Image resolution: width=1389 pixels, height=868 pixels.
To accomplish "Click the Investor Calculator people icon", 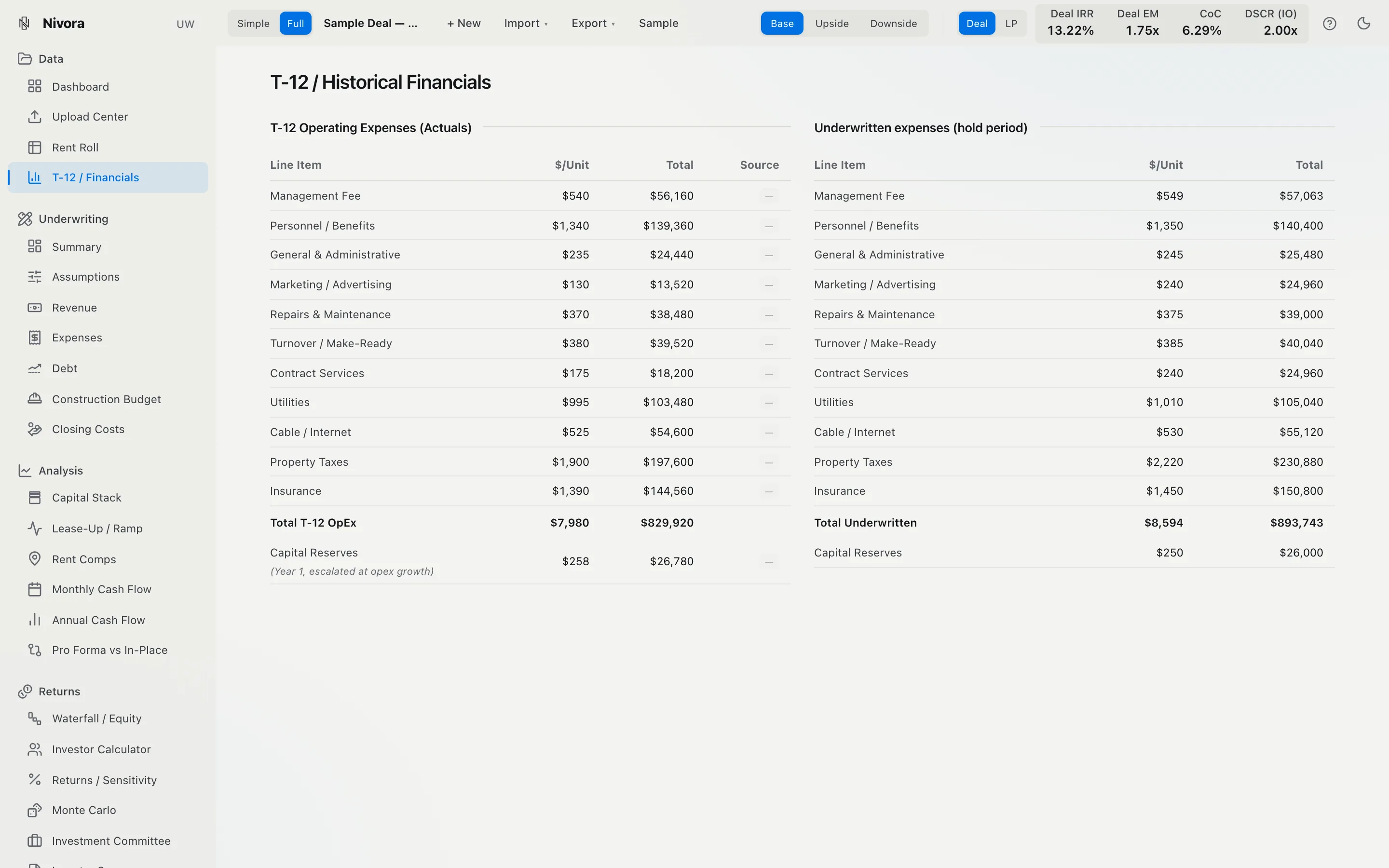I will [34, 749].
